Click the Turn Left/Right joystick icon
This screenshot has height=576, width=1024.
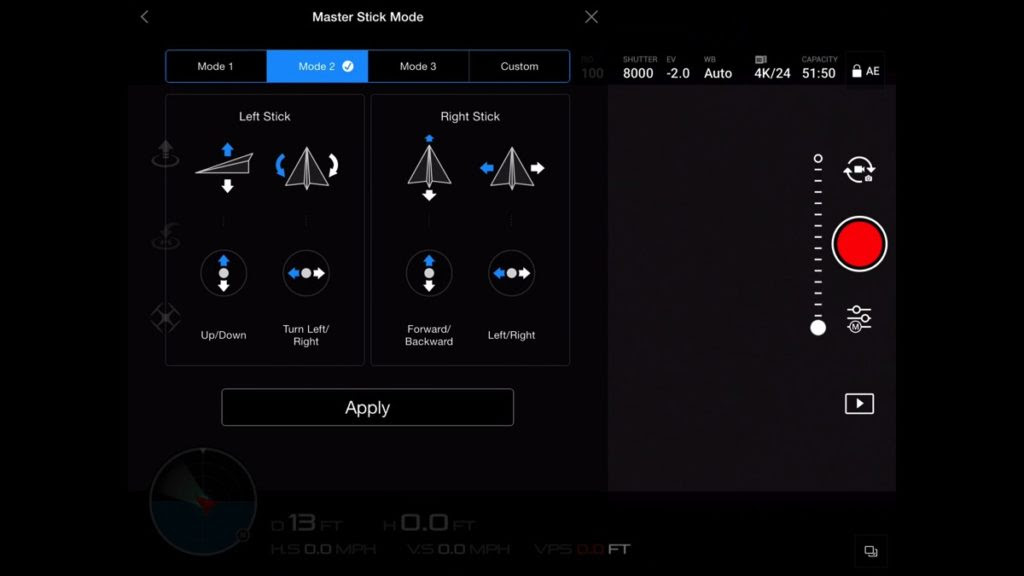click(x=306, y=273)
